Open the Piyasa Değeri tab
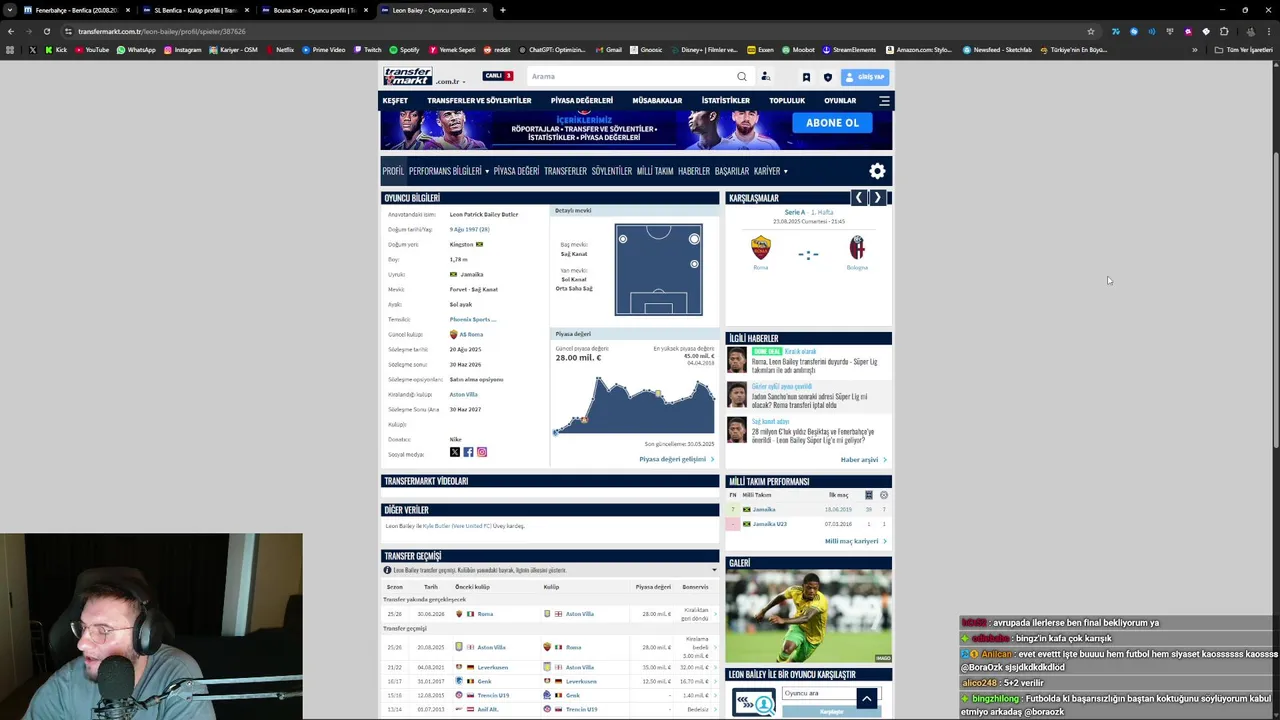Screen dimensions: 1280x720 point(516,171)
